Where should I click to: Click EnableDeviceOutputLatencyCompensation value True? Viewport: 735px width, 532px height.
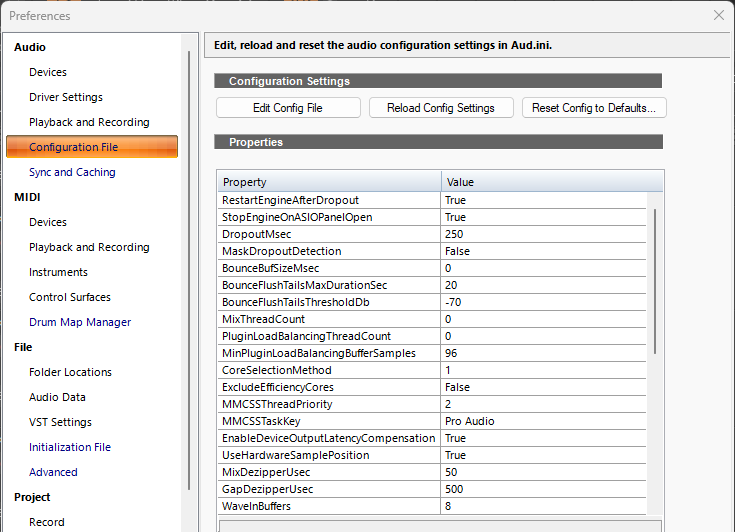point(544,438)
